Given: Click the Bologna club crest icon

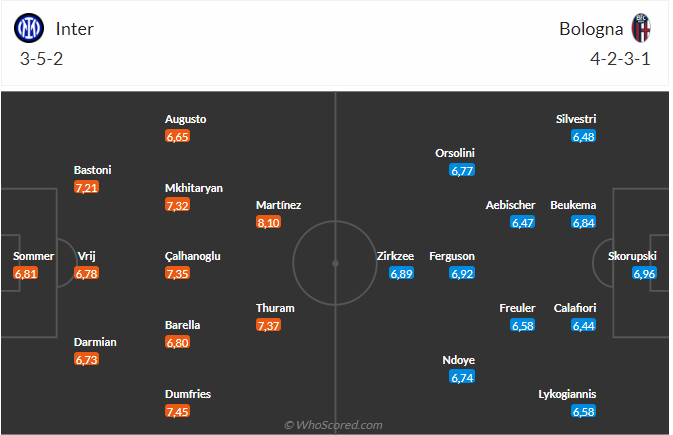Looking at the screenshot, I should 641,28.
